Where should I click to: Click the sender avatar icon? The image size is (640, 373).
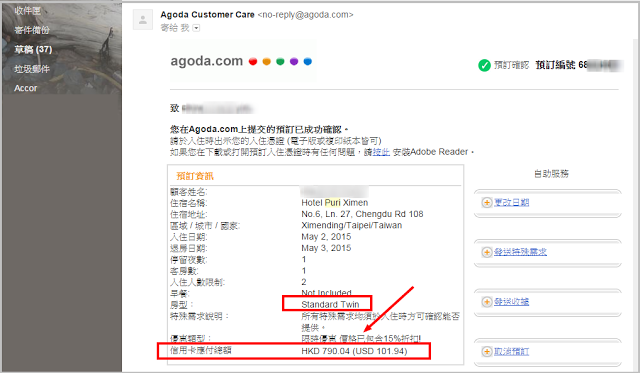[x=143, y=19]
